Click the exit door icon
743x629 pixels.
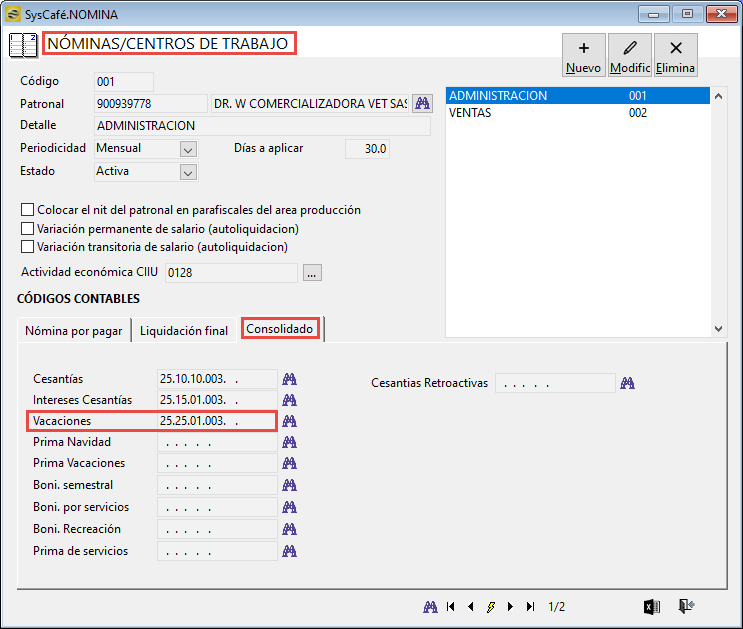click(686, 606)
